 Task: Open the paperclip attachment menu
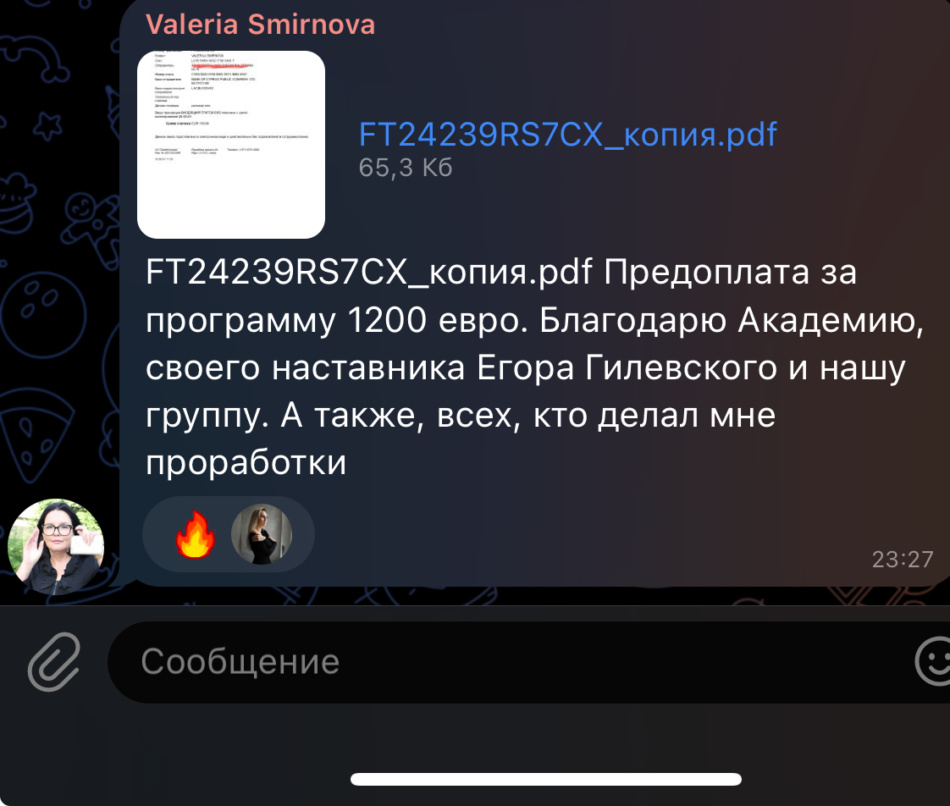54,662
